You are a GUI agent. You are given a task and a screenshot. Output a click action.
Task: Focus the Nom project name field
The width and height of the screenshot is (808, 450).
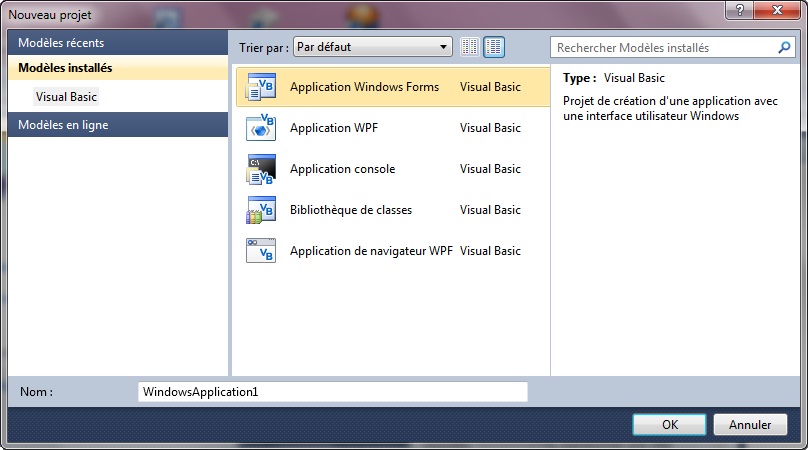[333, 392]
